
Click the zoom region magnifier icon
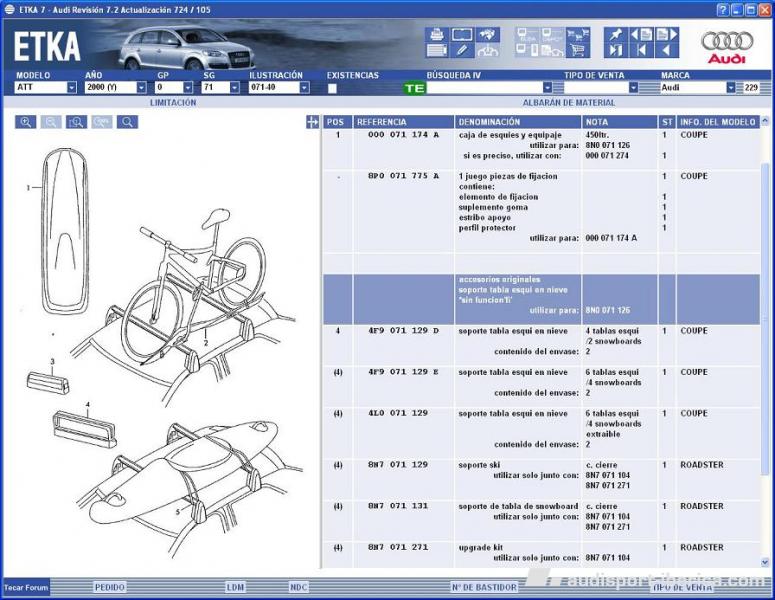77,122
